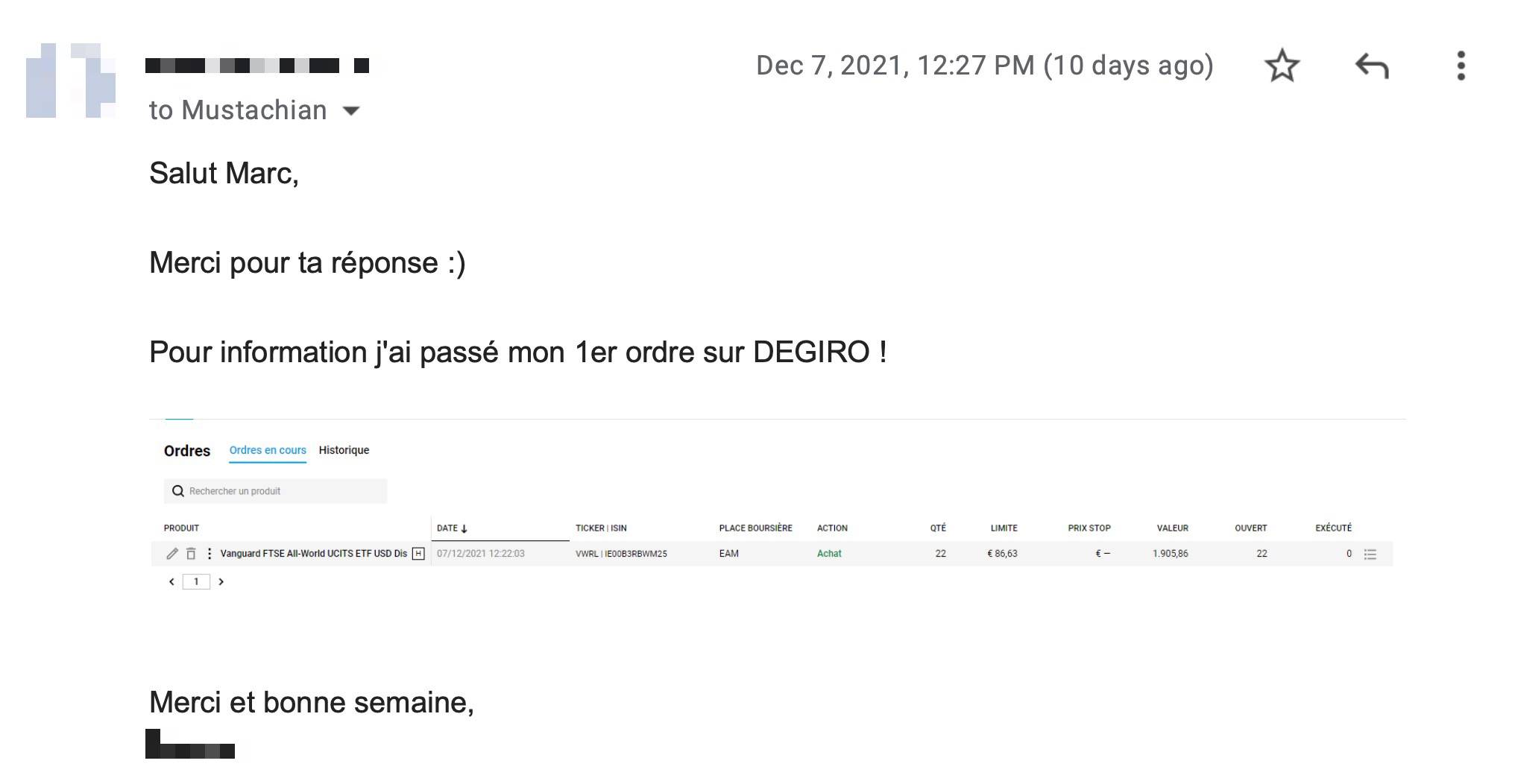This screenshot has width=1515, height=784.
Task: Click the trash icon to delete the Vanguard order
Action: 191,554
